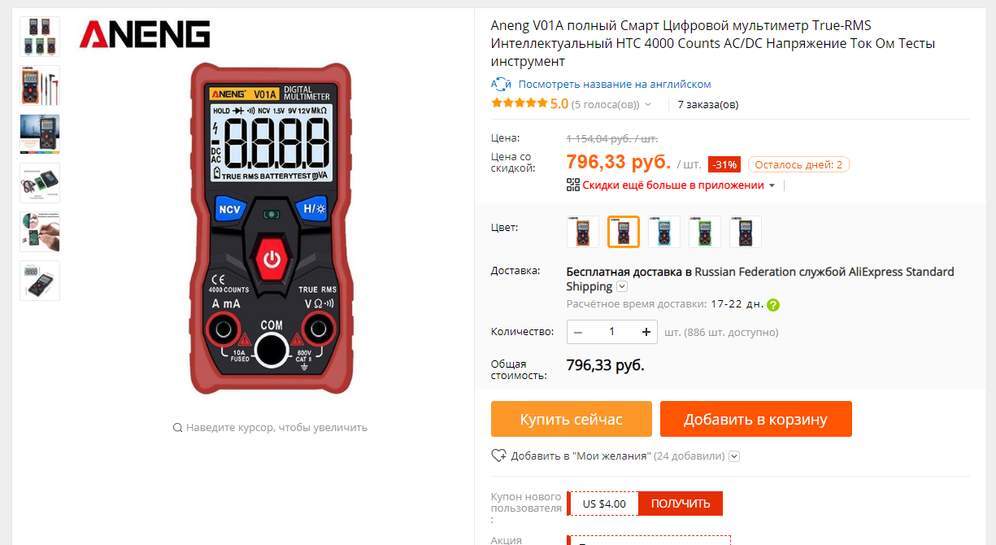
Task: Expand more app discounts dropdown arrow
Action: point(772,185)
